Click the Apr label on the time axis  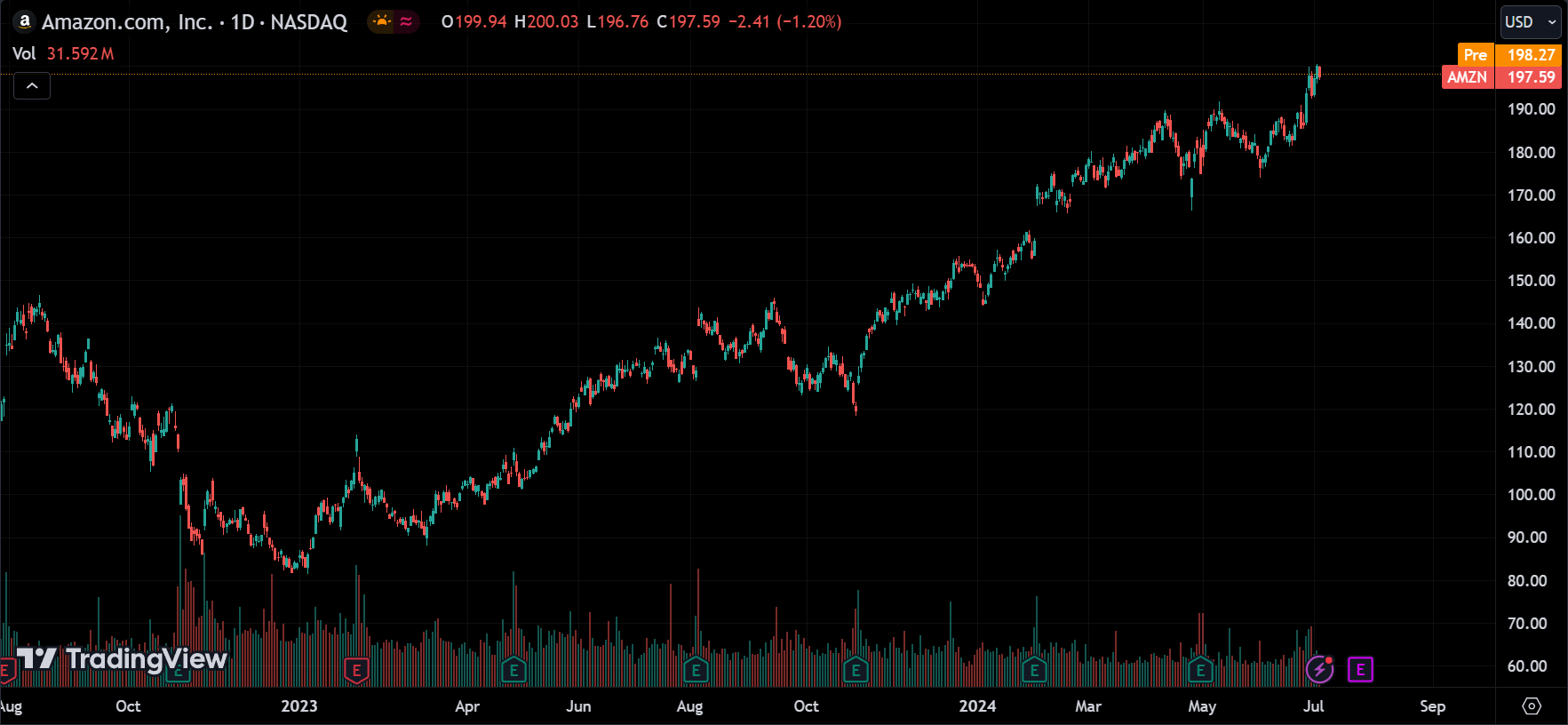tap(467, 706)
